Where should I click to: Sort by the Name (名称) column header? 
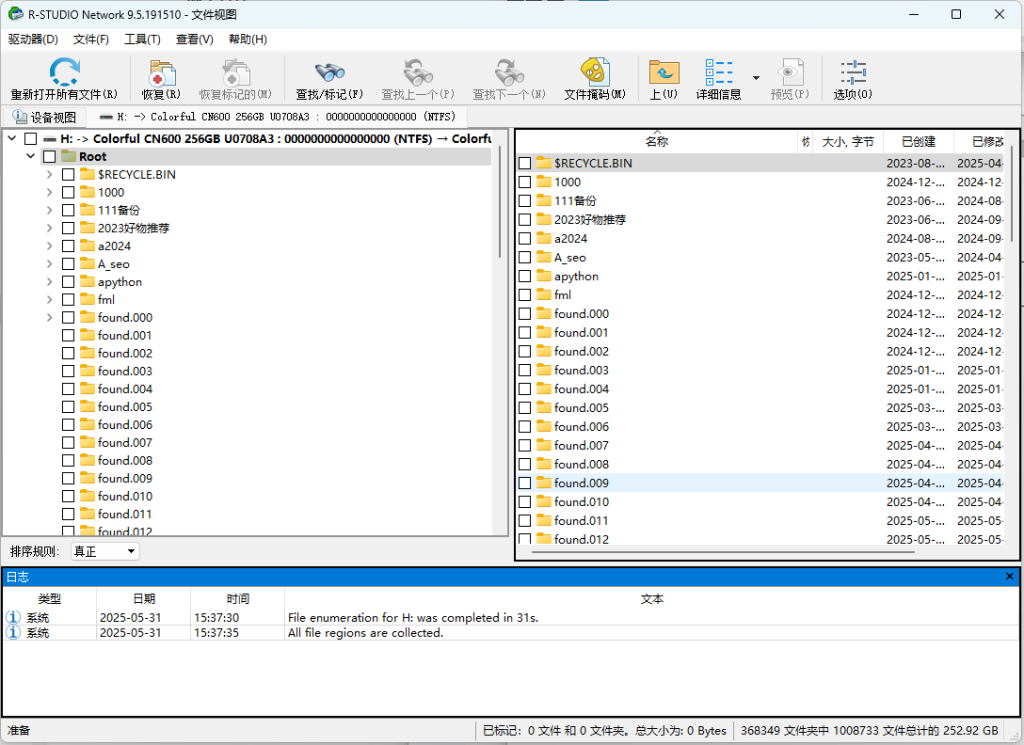coord(656,142)
